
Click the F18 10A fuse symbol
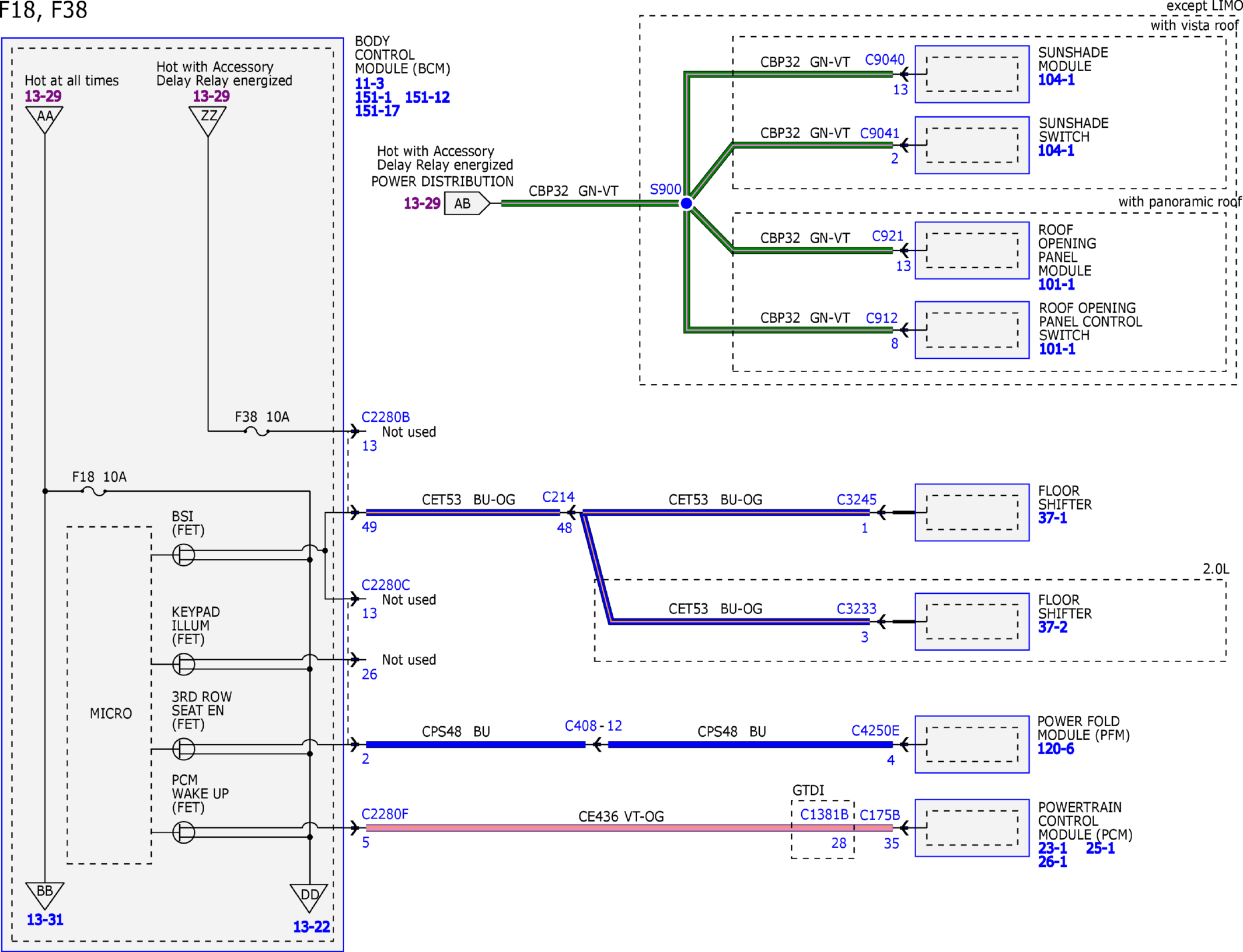pyautogui.click(x=94, y=492)
